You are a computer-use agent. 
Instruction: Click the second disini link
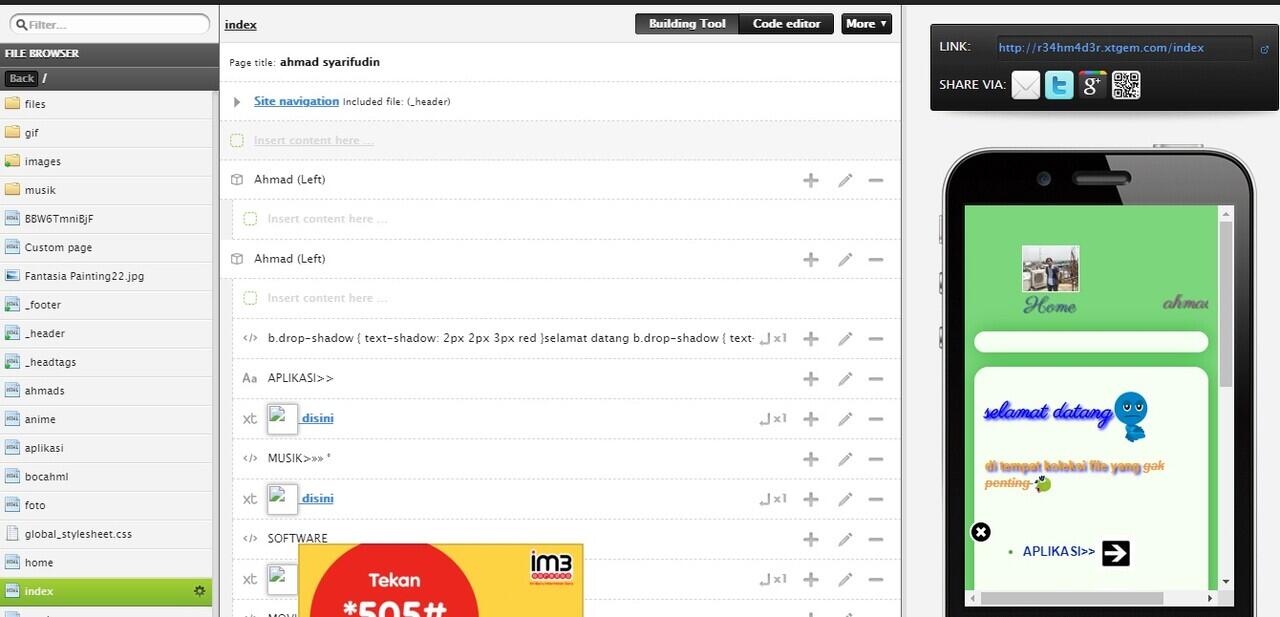pos(316,498)
